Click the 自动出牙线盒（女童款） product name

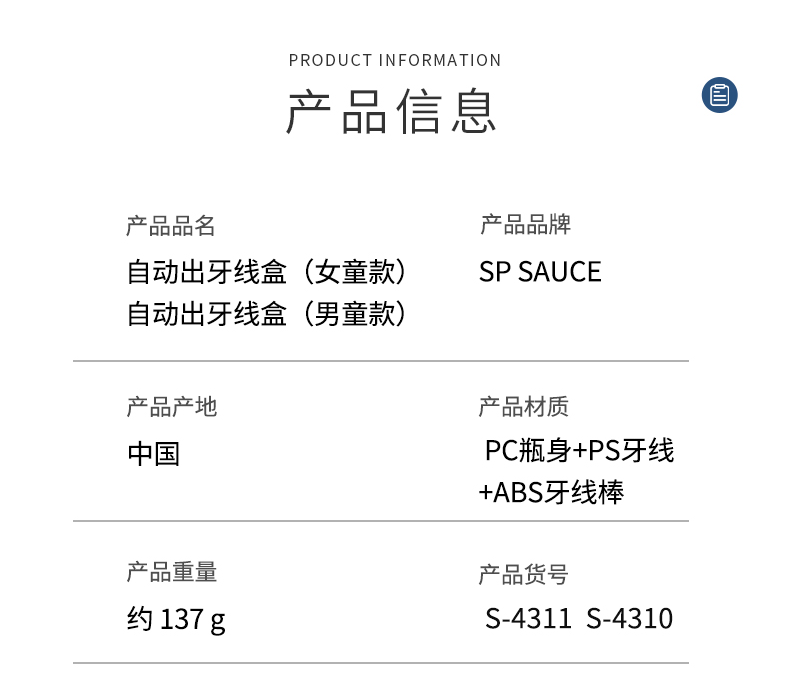coord(268,272)
